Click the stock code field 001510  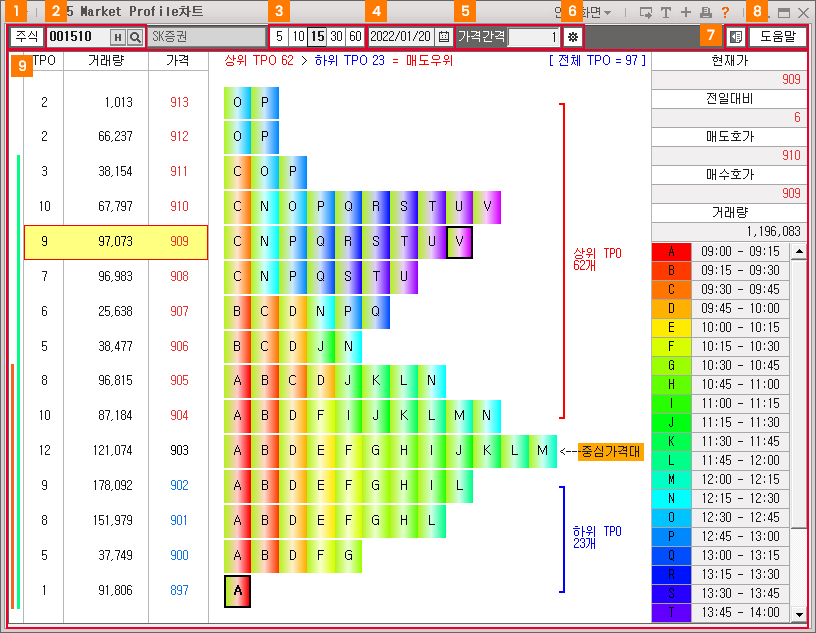(78, 36)
